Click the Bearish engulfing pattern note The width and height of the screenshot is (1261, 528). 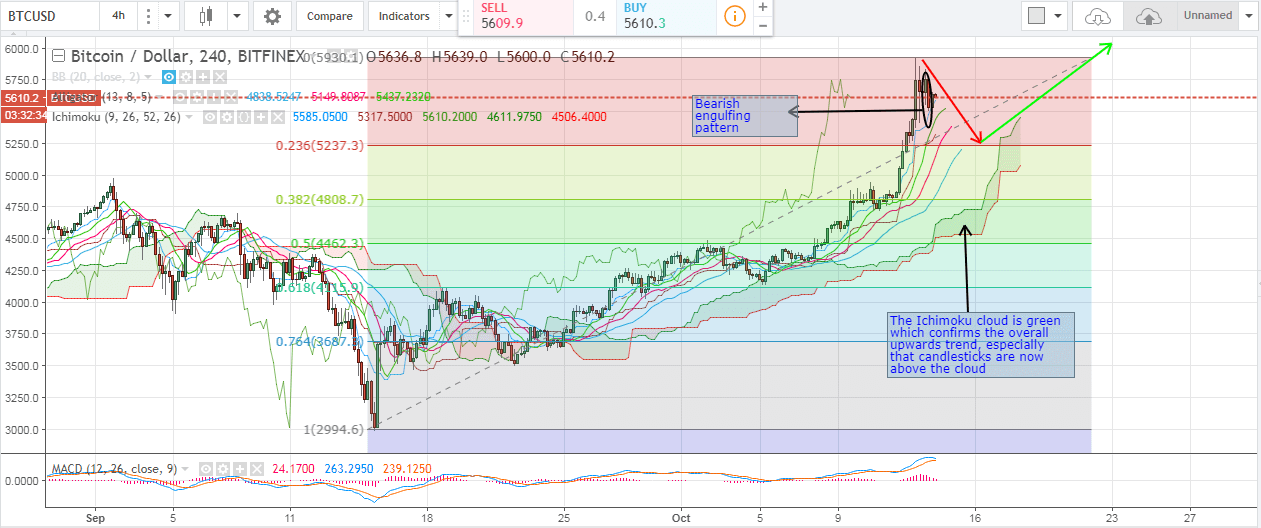click(x=745, y=116)
